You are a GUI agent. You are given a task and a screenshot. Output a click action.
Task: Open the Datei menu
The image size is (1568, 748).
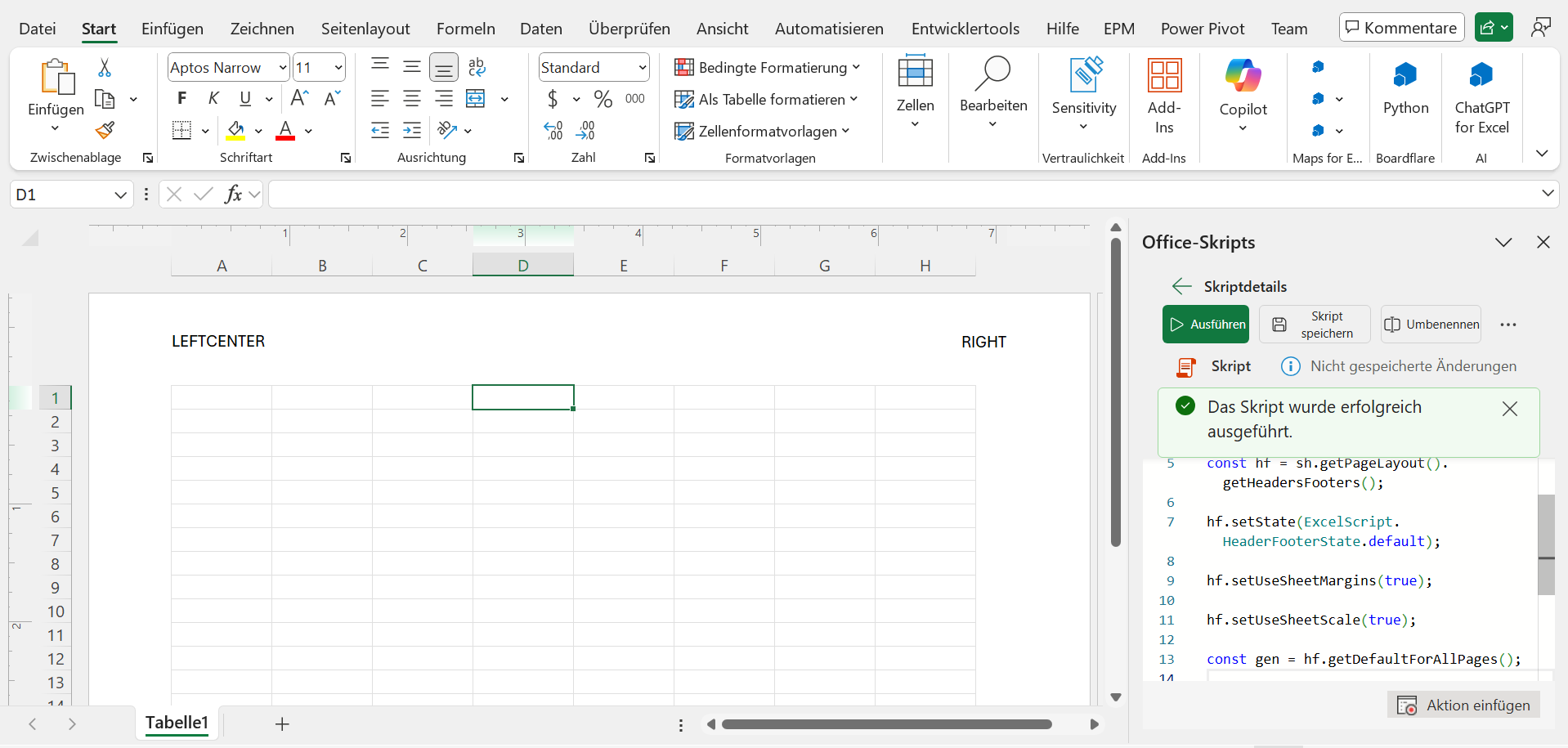(x=38, y=29)
